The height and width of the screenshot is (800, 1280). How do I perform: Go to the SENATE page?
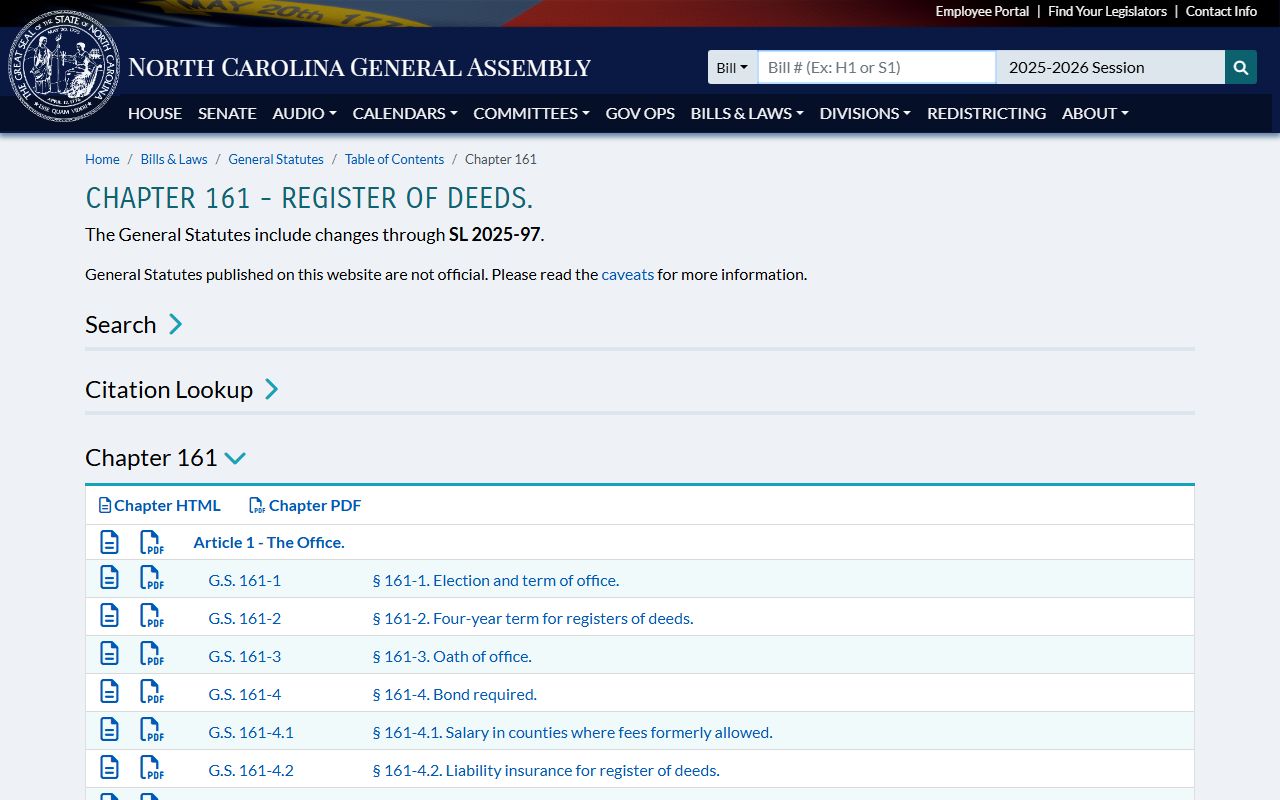click(227, 113)
